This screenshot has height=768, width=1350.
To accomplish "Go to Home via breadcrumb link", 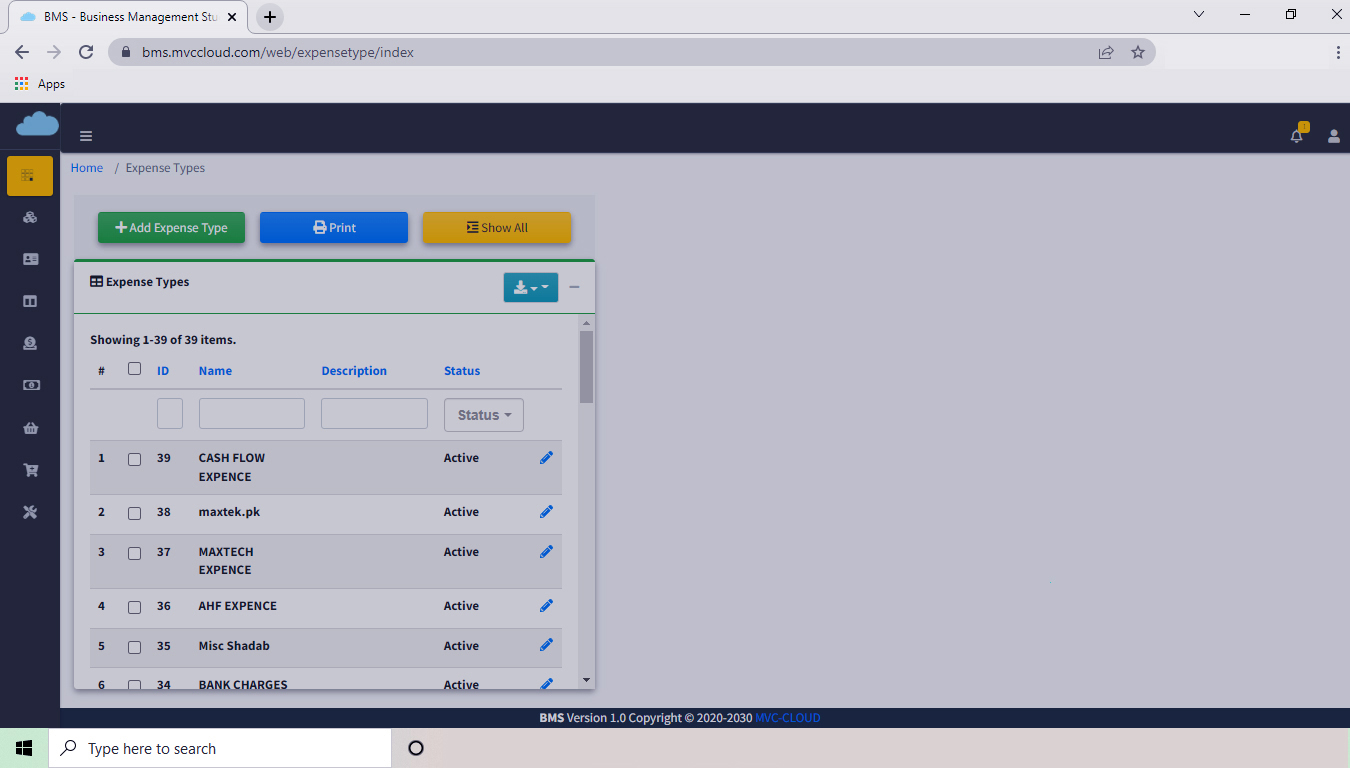I will pyautogui.click(x=87, y=168).
